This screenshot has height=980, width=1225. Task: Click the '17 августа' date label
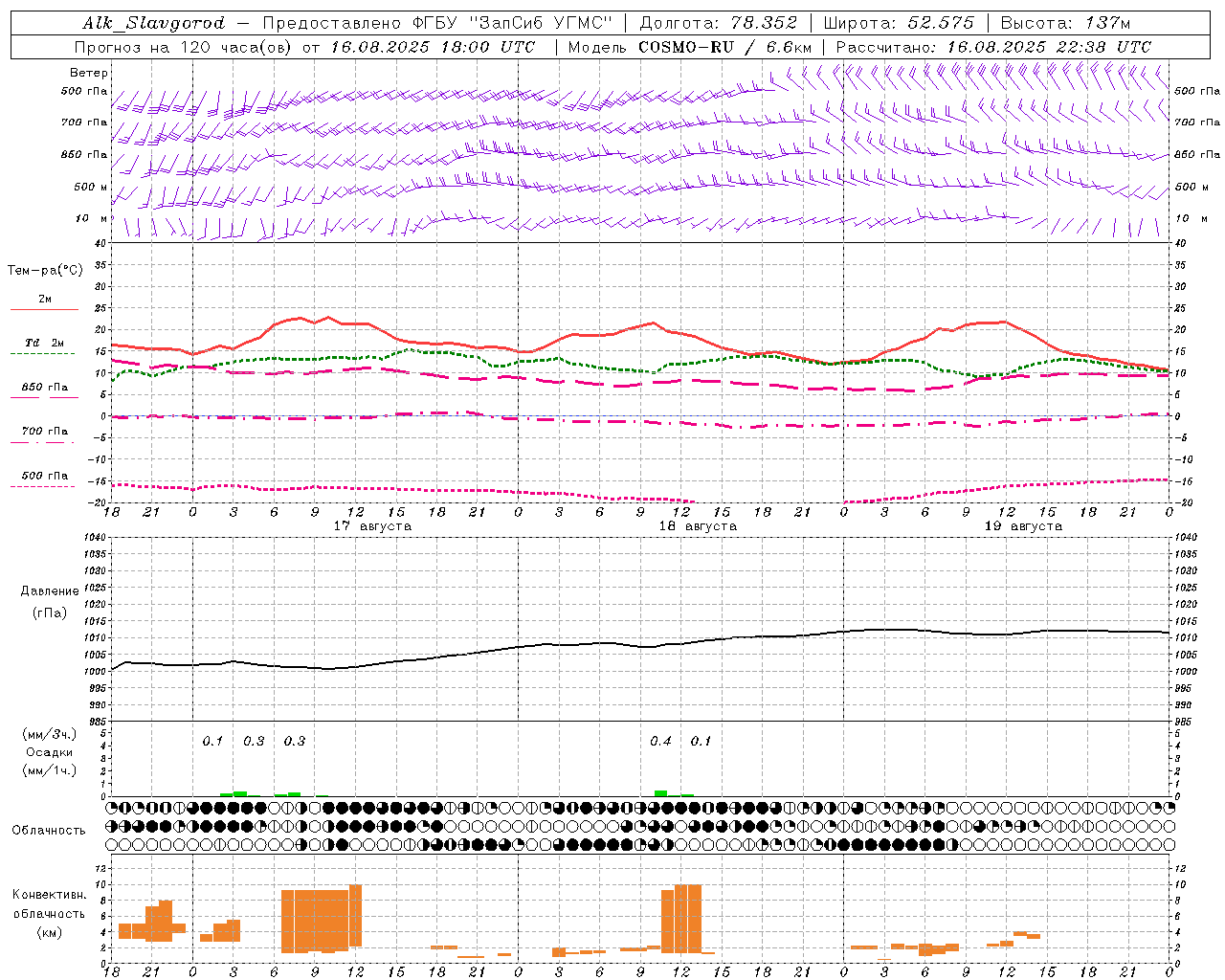pos(372,526)
